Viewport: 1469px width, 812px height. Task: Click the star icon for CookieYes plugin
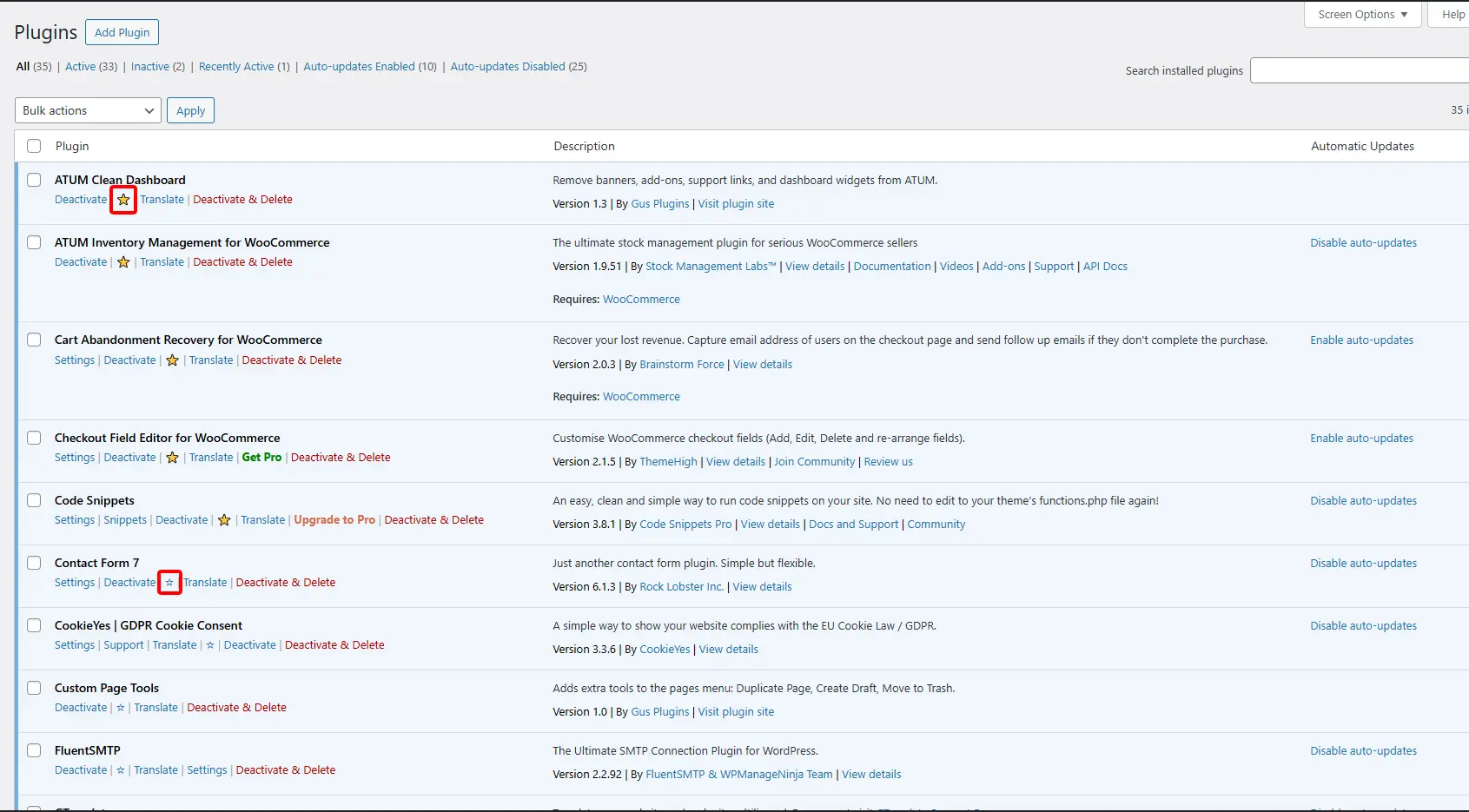(x=210, y=645)
